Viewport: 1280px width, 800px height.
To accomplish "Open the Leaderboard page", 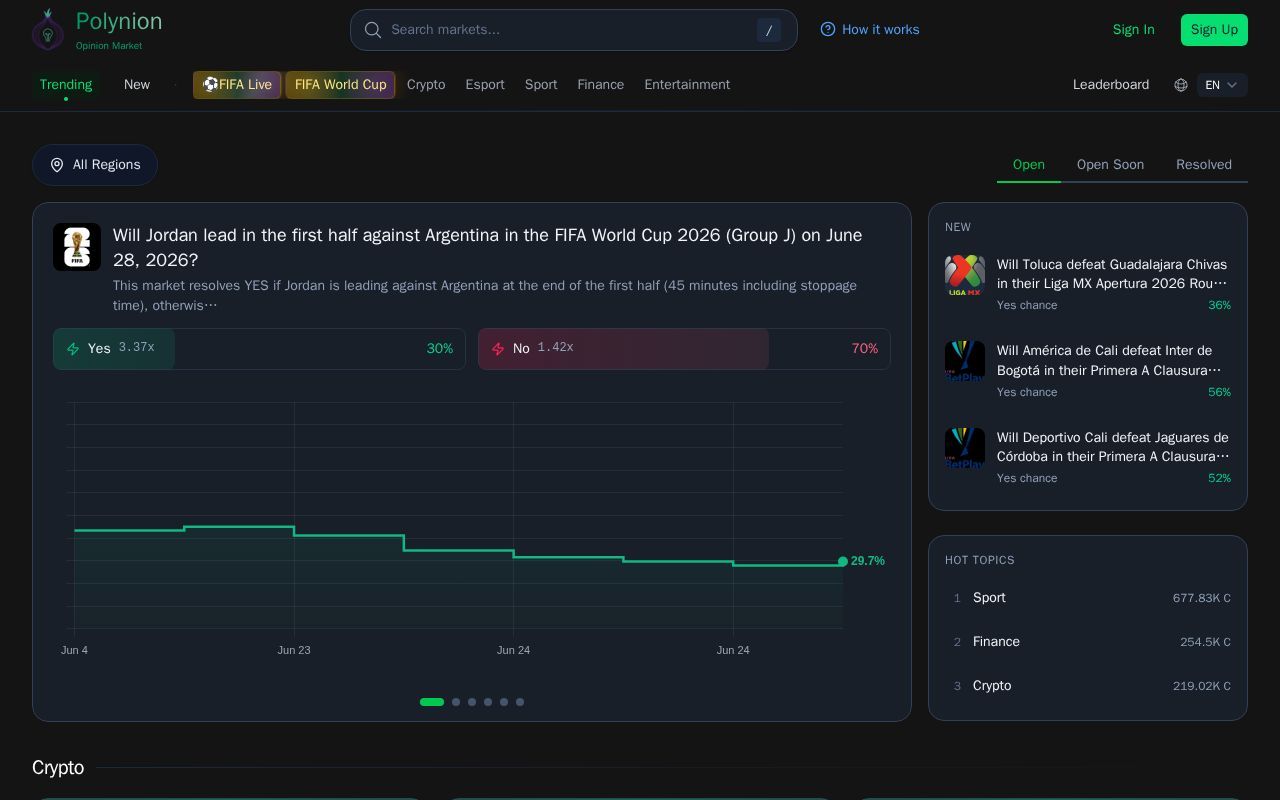I will click(x=1111, y=85).
